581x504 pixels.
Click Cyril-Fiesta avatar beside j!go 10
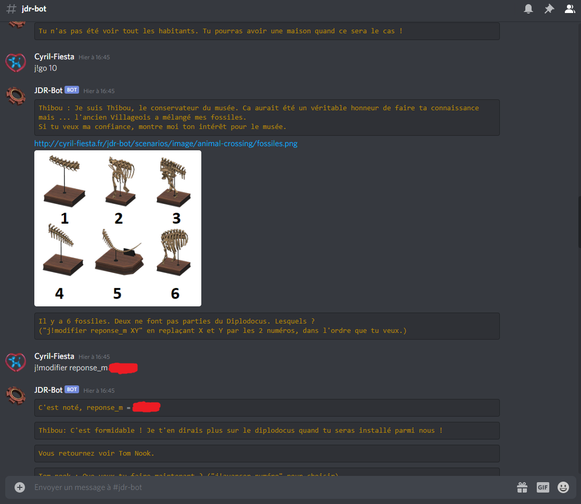16,62
